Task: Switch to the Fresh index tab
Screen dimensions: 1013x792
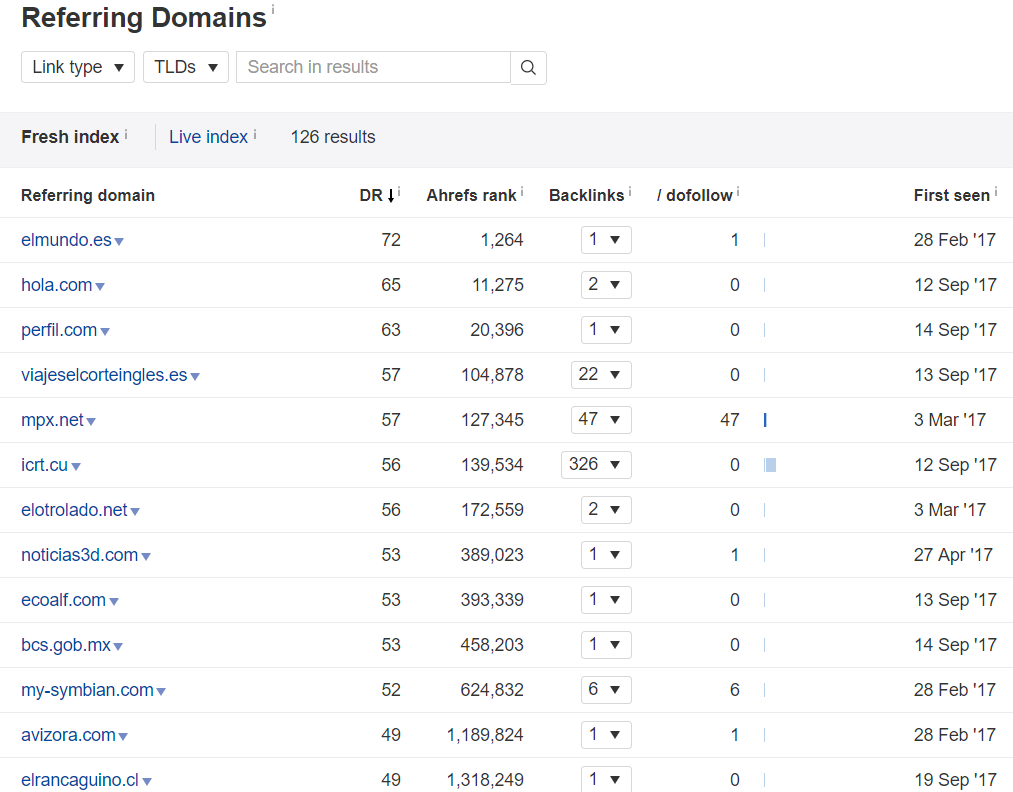Action: (x=70, y=137)
